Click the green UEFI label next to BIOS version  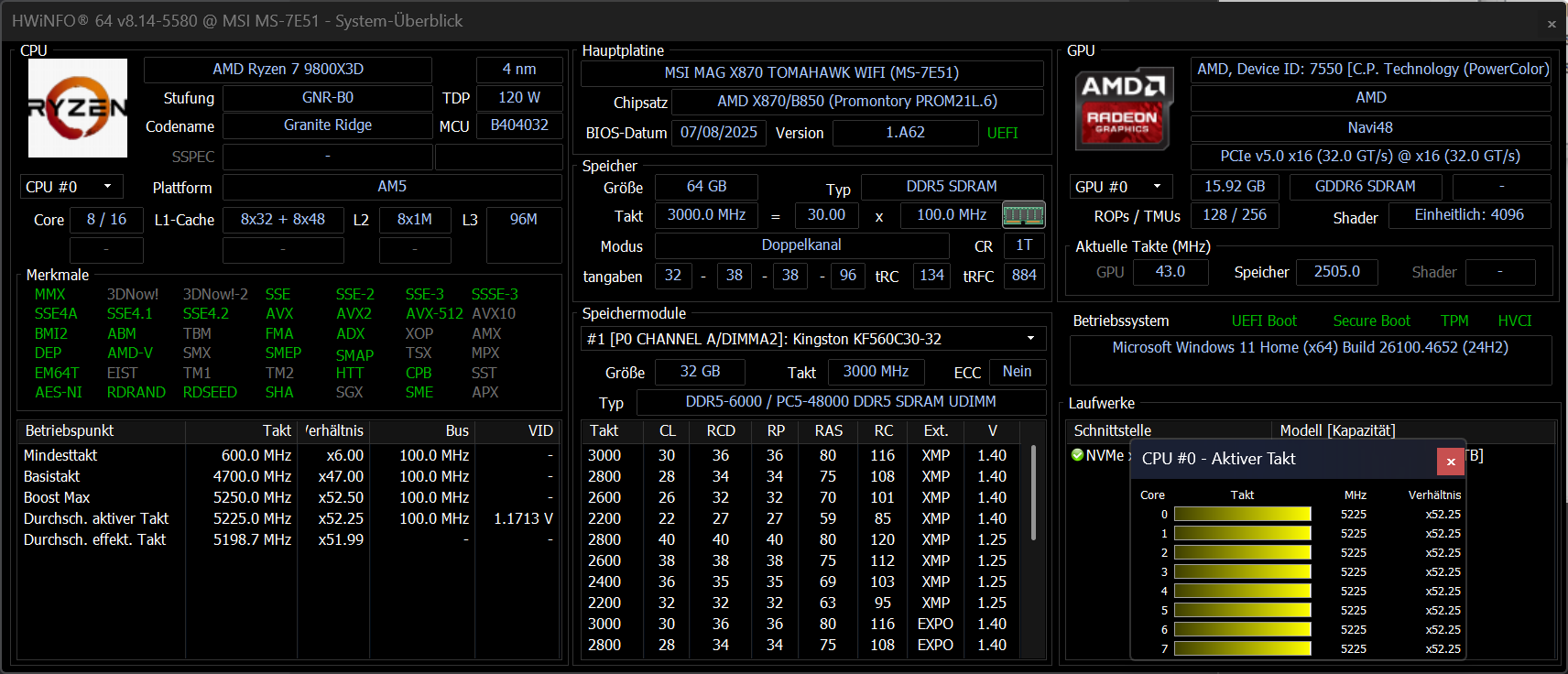click(x=1003, y=133)
